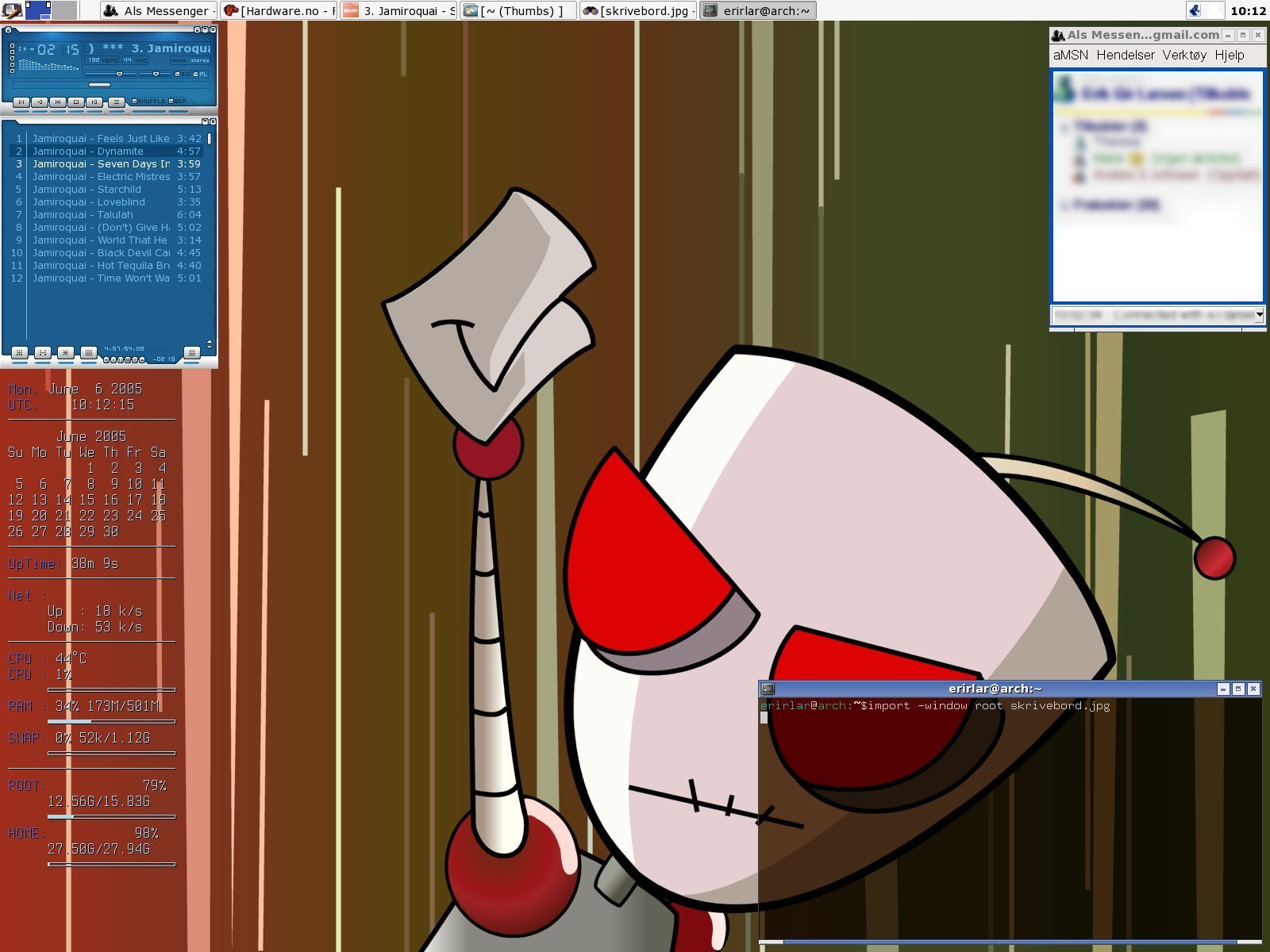Switch to second workspace in pager

coord(64,10)
